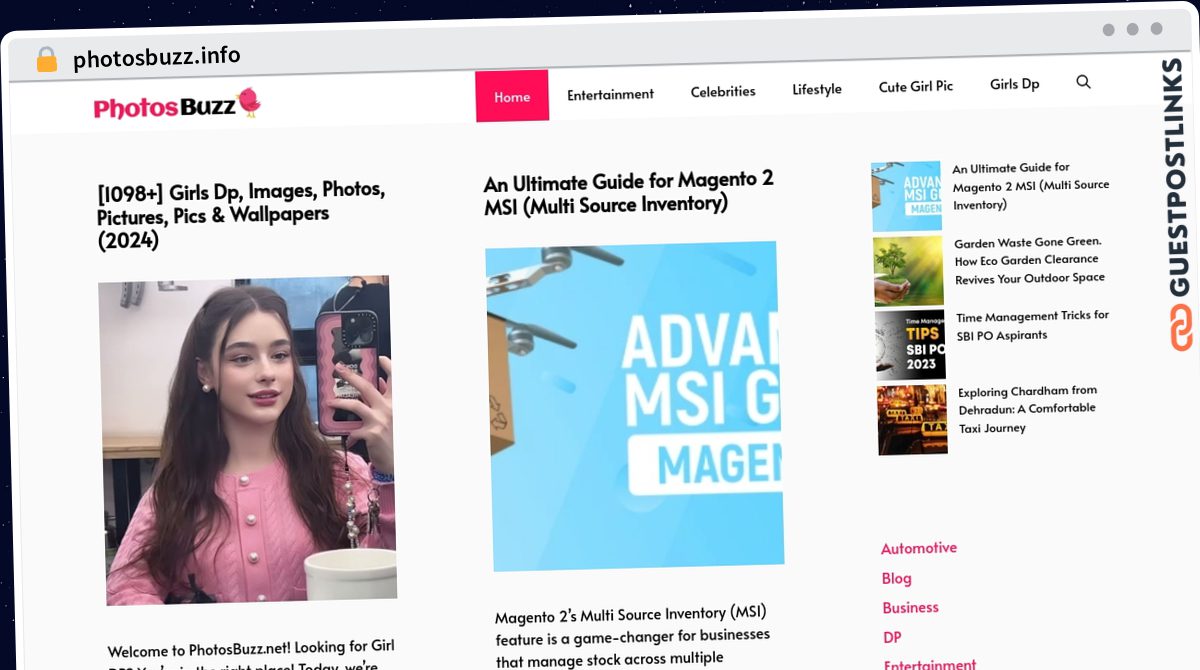Open the Magento 2 MSI article headline
This screenshot has height=670, width=1200.
coord(629,192)
